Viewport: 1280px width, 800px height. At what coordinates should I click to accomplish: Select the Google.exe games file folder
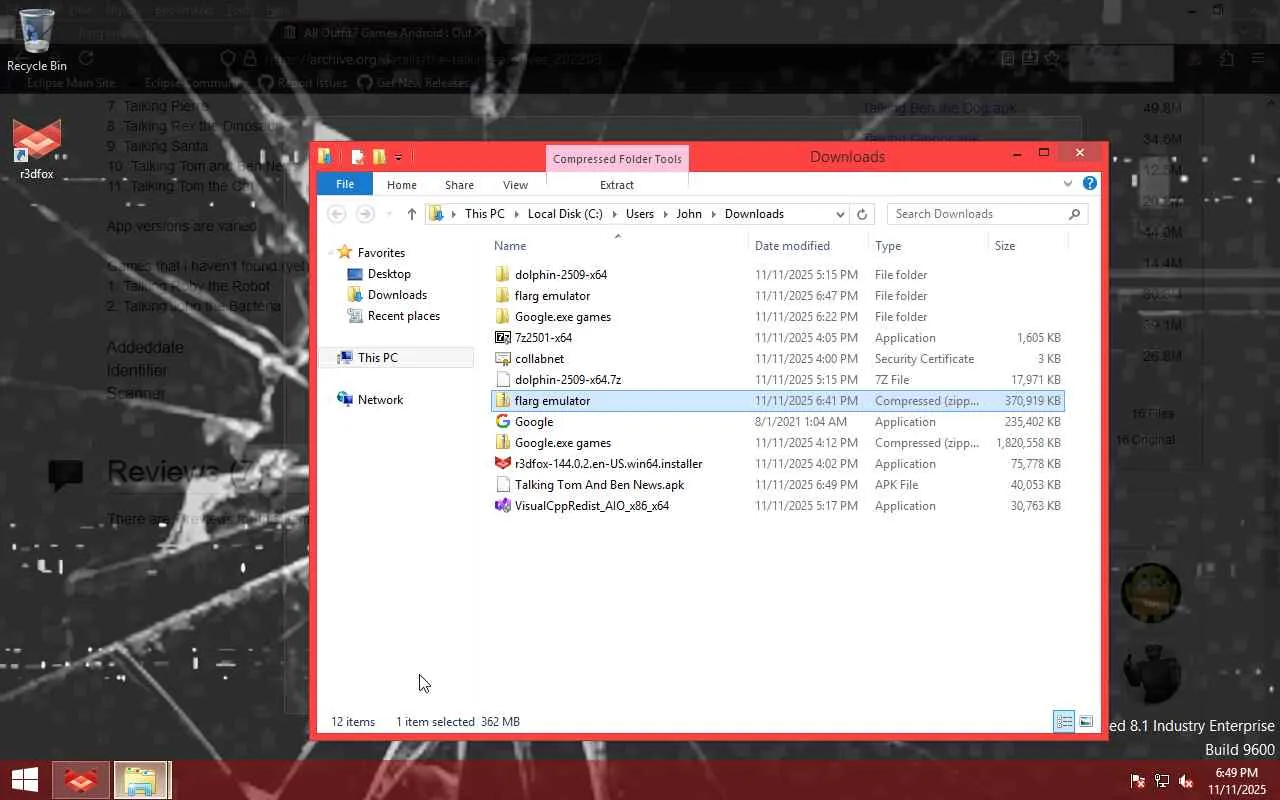pyautogui.click(x=562, y=317)
